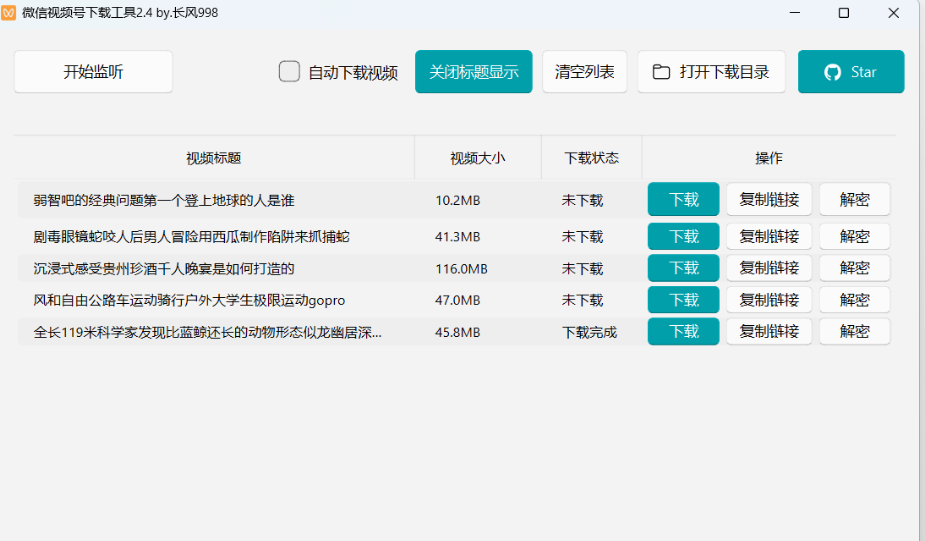Maximize the application window
This screenshot has height=541, width=925.
click(x=843, y=13)
